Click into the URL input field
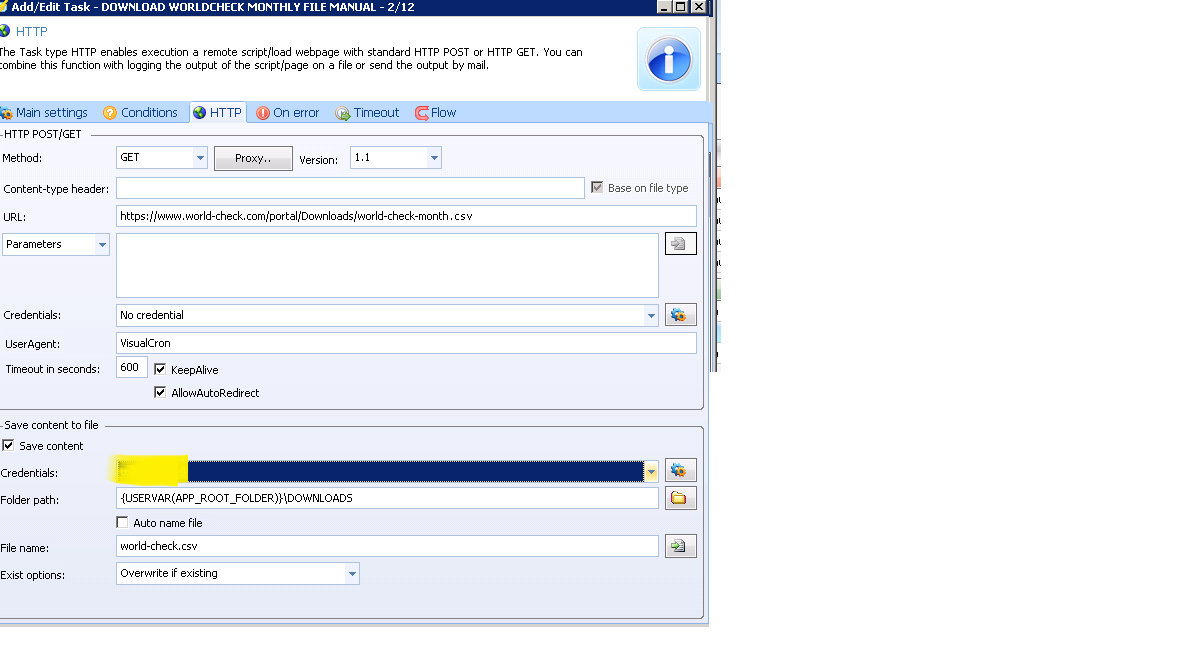Image resolution: width=1192 pixels, height=645 pixels. (x=405, y=216)
